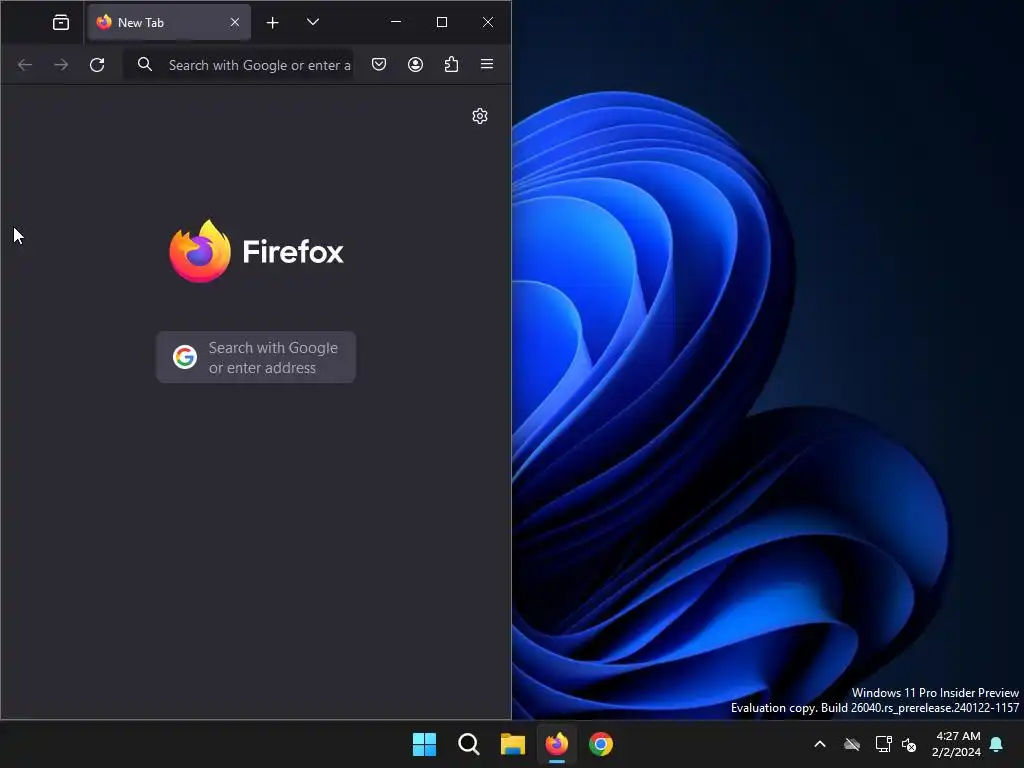1024x768 pixels.
Task: Reload the current page
Action: tap(97, 65)
